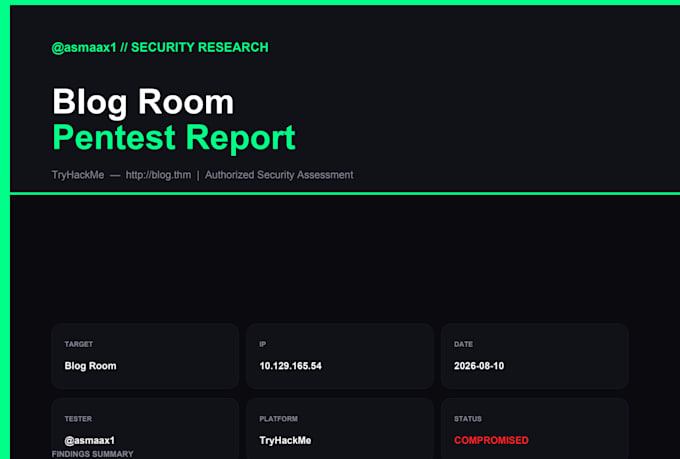Click the 'STATUS' card label
This screenshot has height=459, width=680.
click(468, 419)
